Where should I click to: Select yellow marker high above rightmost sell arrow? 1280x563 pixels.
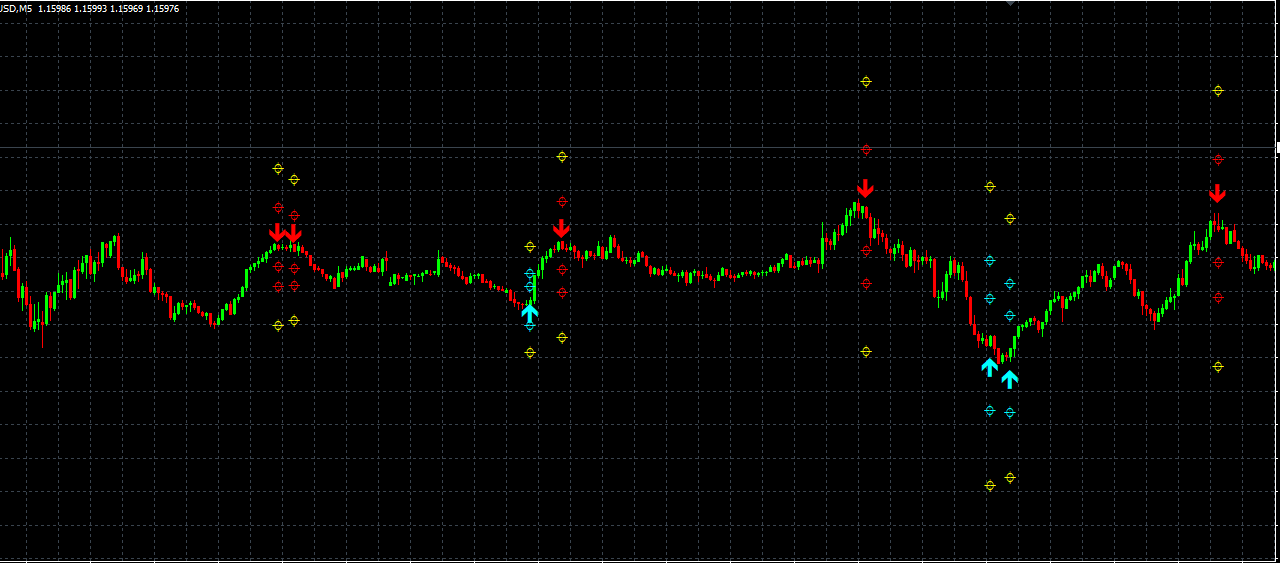[1218, 91]
